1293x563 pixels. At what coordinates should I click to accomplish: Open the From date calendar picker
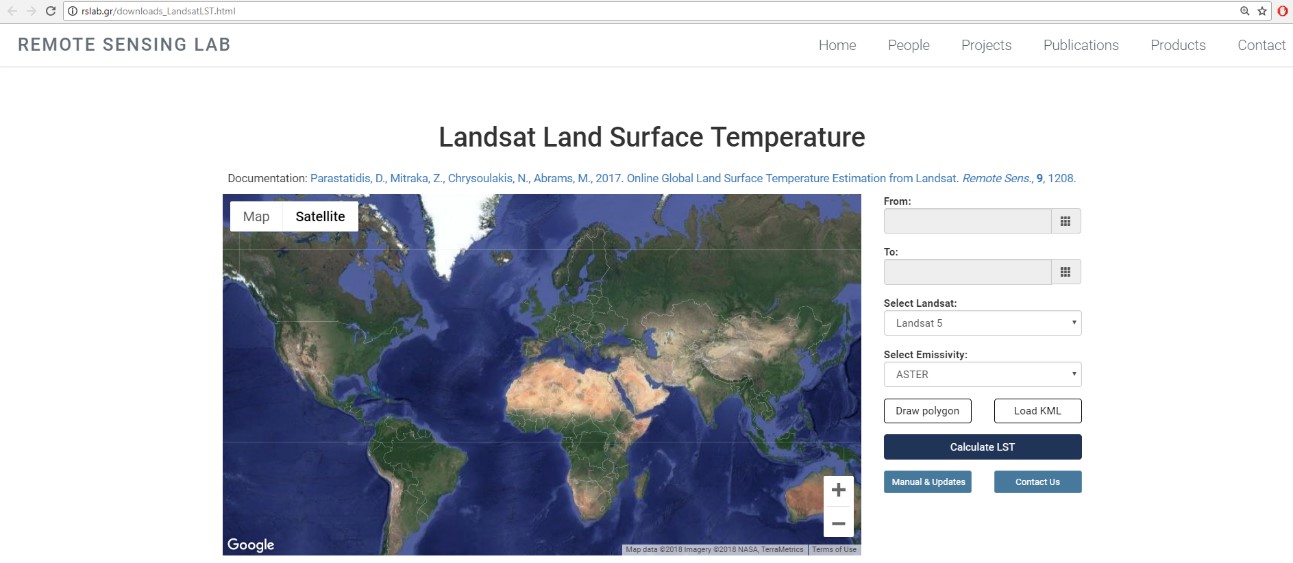[1066, 221]
